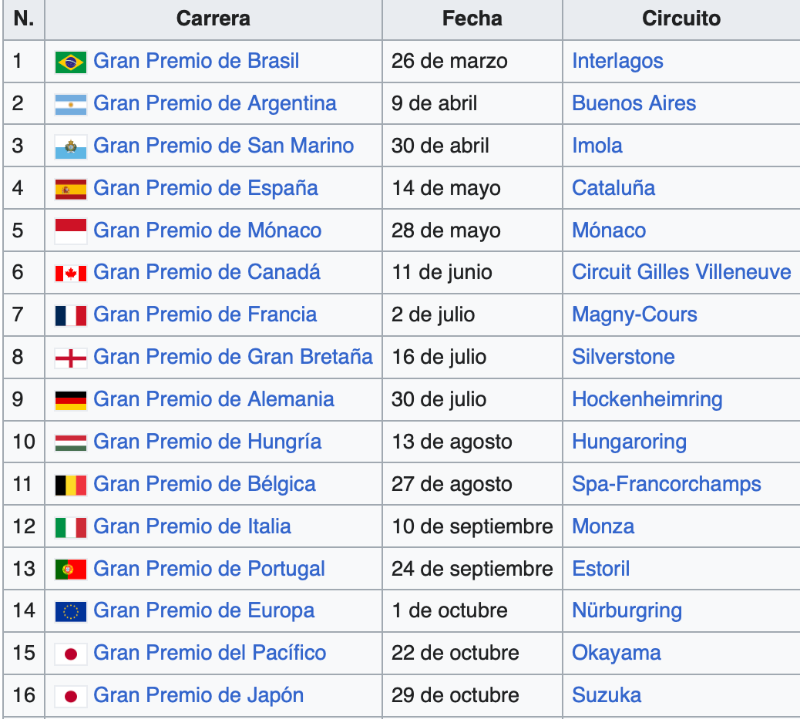Screen dimensions: 800x719
Task: Click the Canada flag icon
Action: (70, 274)
